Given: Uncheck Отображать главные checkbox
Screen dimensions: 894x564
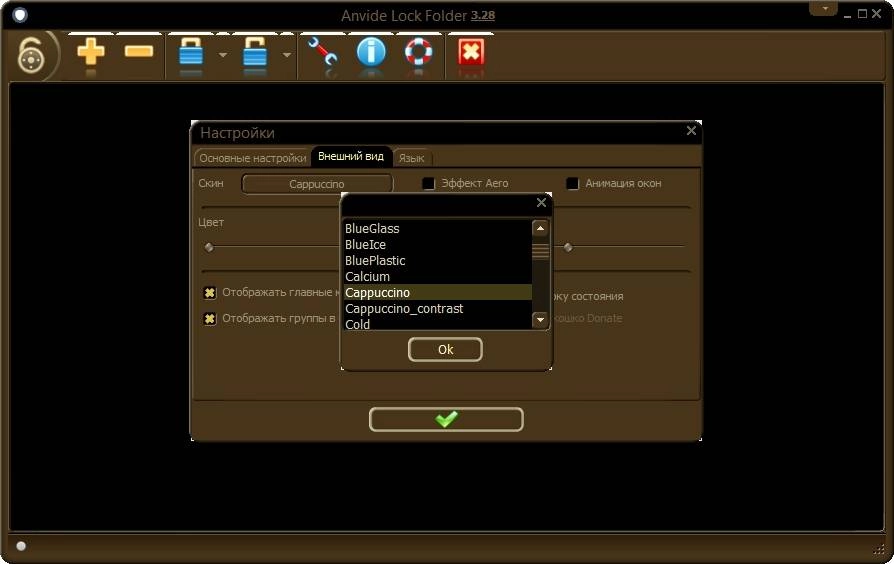Looking at the screenshot, I should [210, 293].
